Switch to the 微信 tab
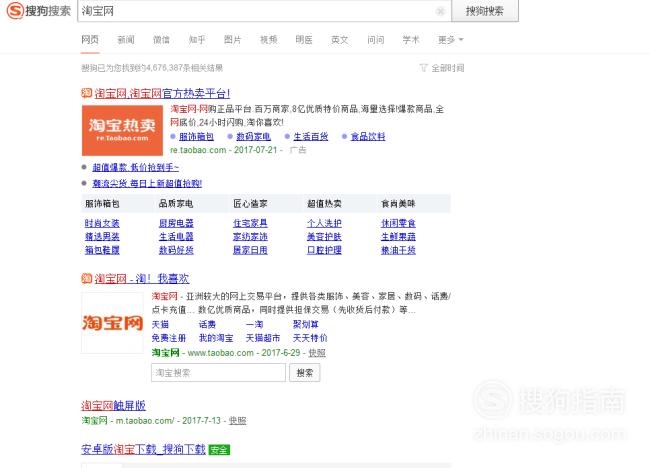 161,40
